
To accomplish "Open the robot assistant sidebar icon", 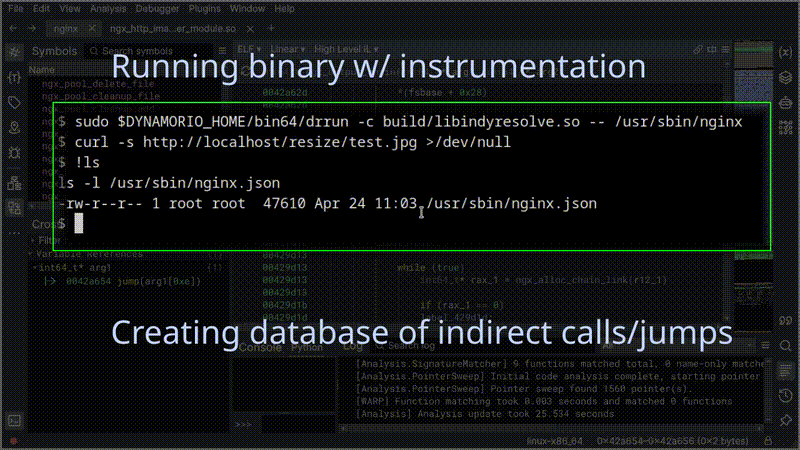I will [x=786, y=103].
